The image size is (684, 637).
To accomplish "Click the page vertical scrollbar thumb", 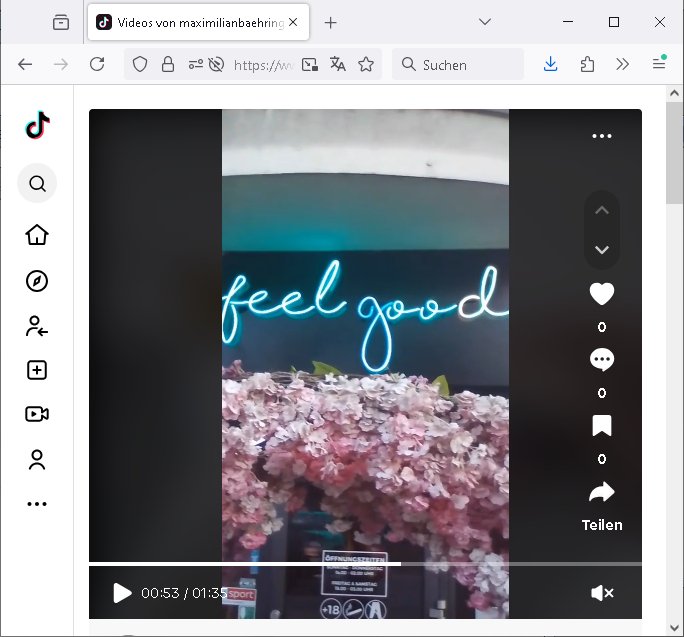I will [x=674, y=153].
